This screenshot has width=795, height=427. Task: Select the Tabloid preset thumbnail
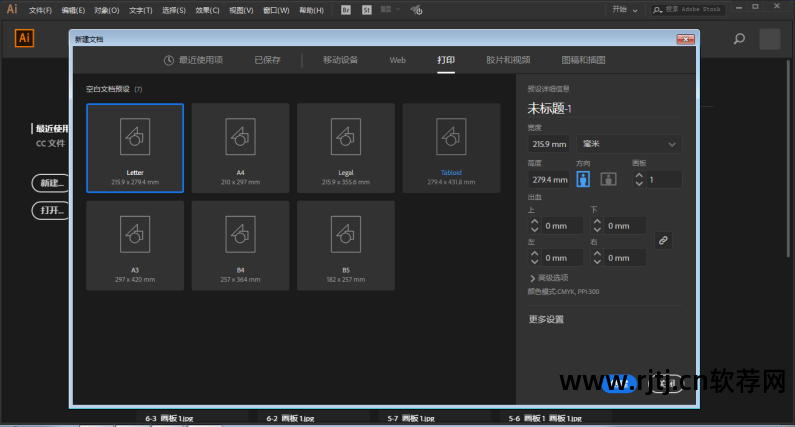451,148
